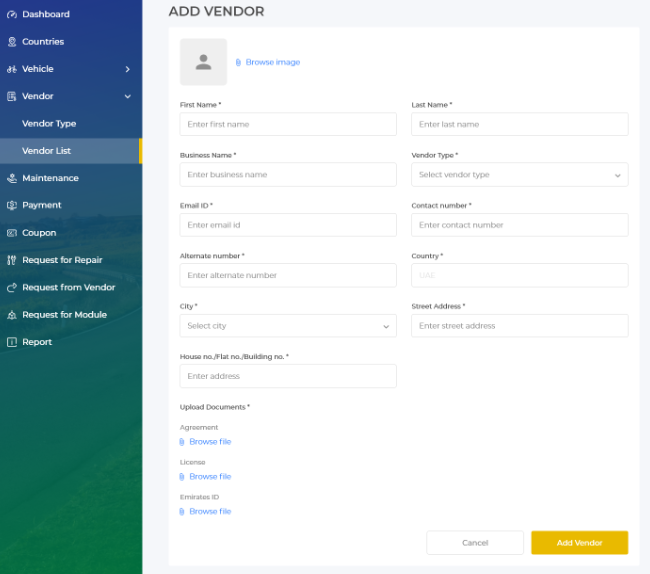Click the Vehicle bike icon
Screen dimensions: 650x574
pos(12,69)
